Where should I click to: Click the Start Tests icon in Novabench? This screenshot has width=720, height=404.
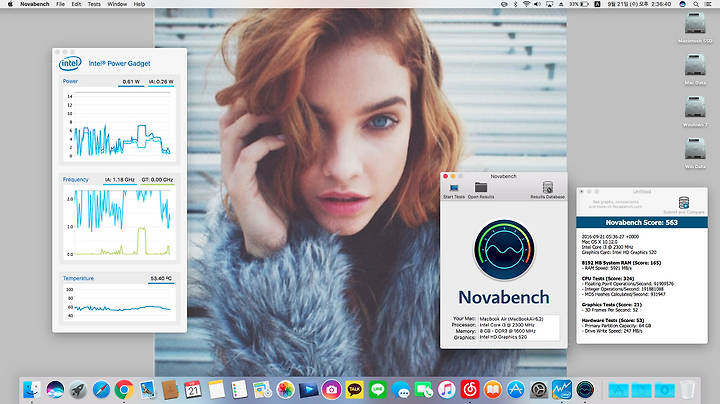[x=454, y=188]
